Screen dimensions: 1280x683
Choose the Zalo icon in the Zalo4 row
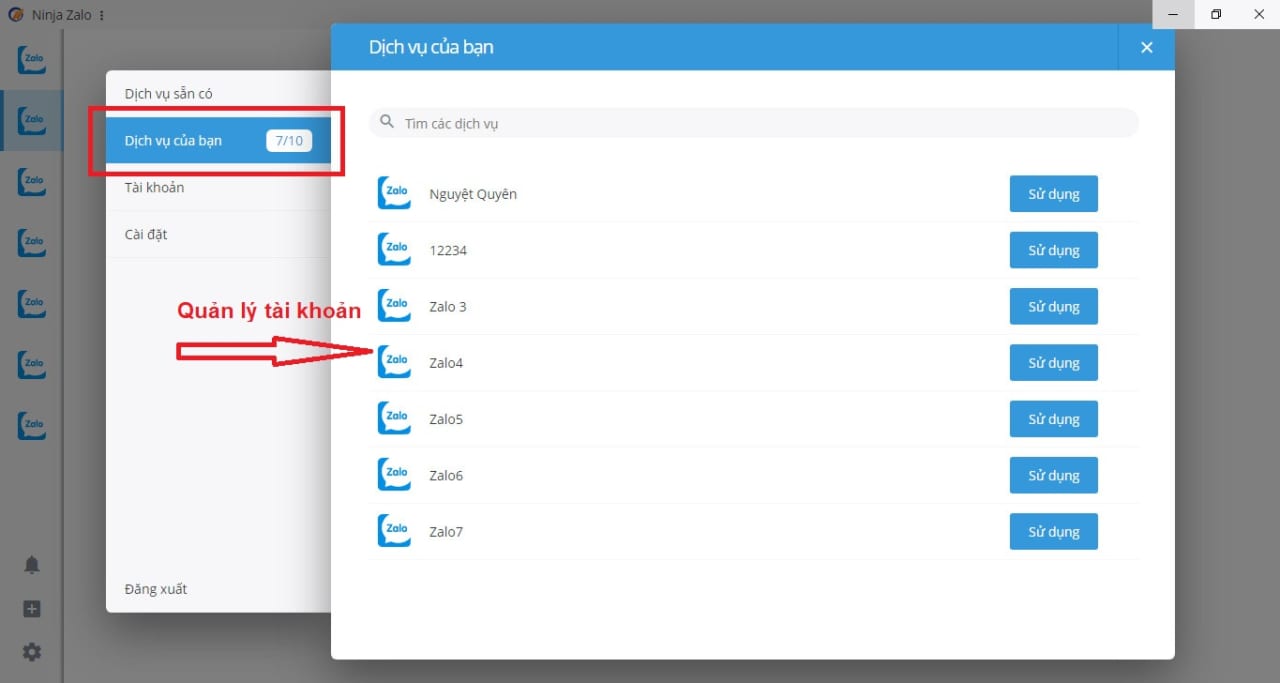tap(394, 362)
